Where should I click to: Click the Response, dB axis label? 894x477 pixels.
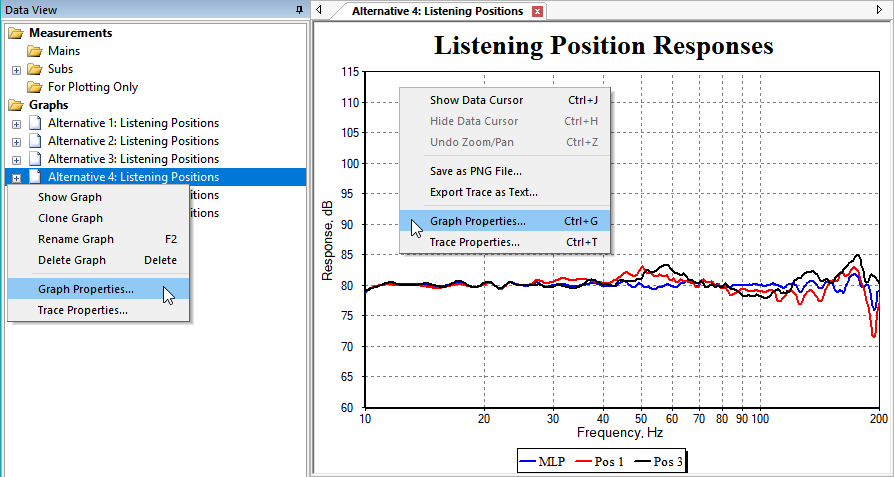coord(327,242)
